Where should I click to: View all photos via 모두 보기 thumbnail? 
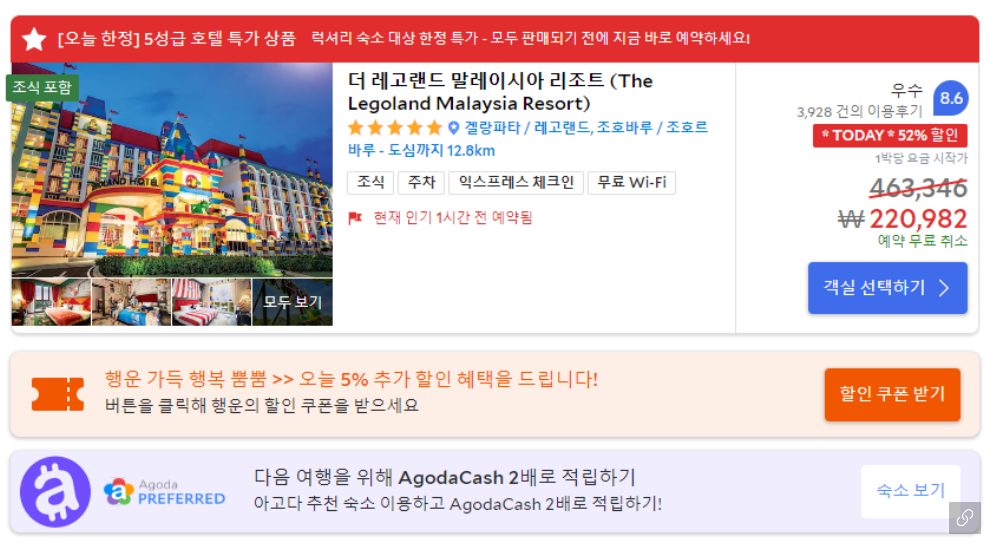point(292,302)
